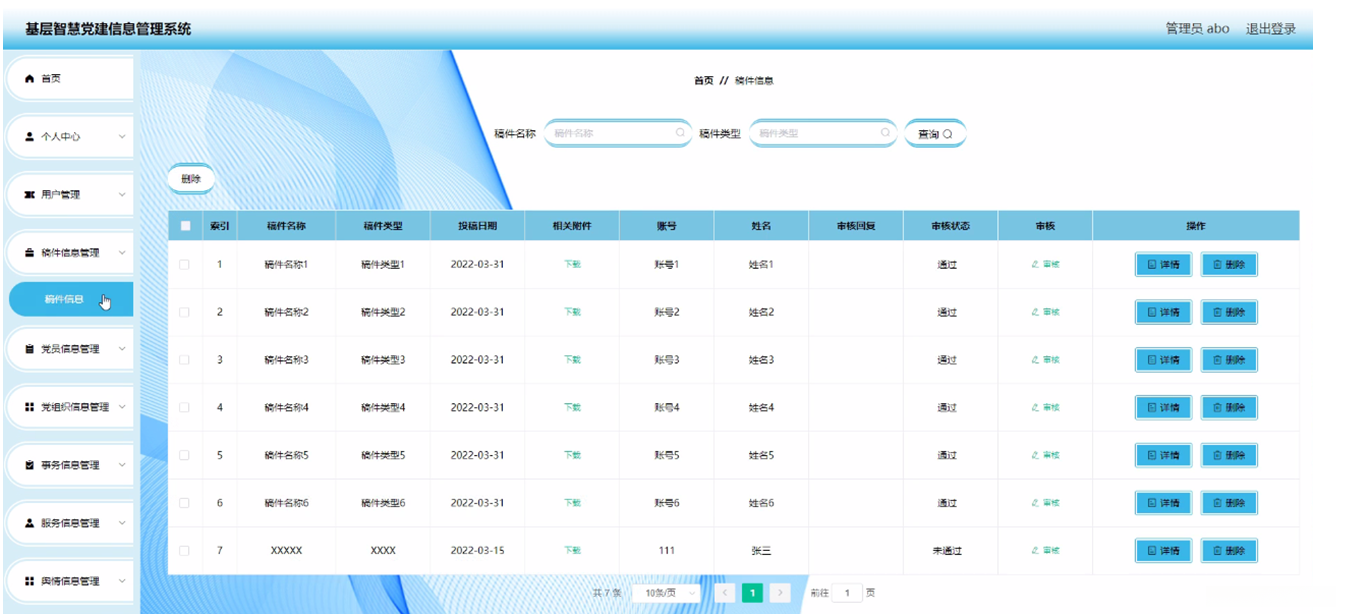
Task: Click the 前往 page number input field
Action: [847, 593]
